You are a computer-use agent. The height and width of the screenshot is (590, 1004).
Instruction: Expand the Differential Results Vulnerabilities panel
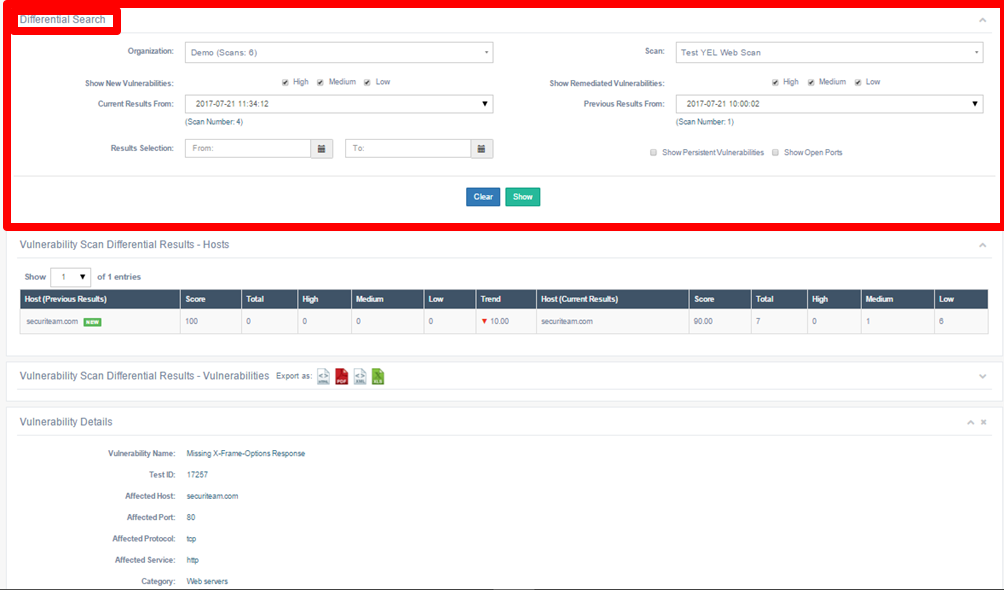pyautogui.click(x=983, y=376)
